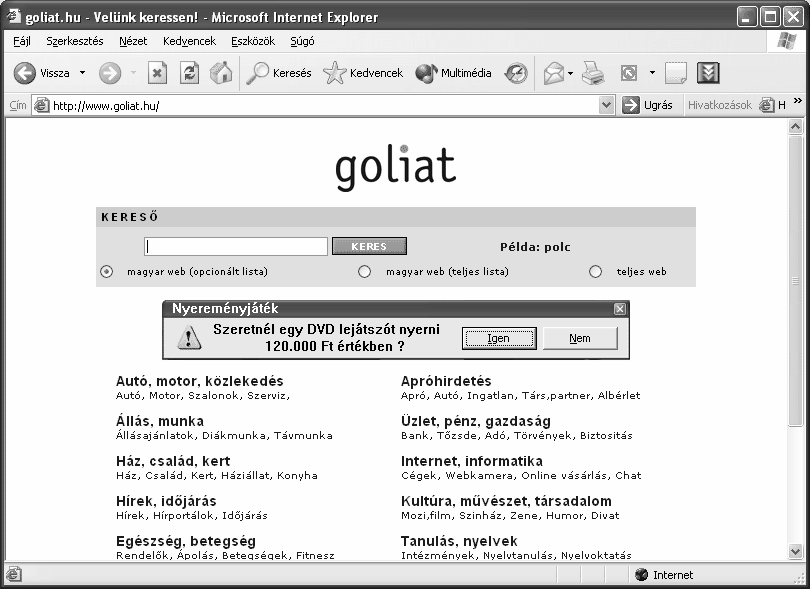Screen dimensions: 810x589
Task: Expand the Hivatkozások toolbar chevron
Action: (798, 101)
